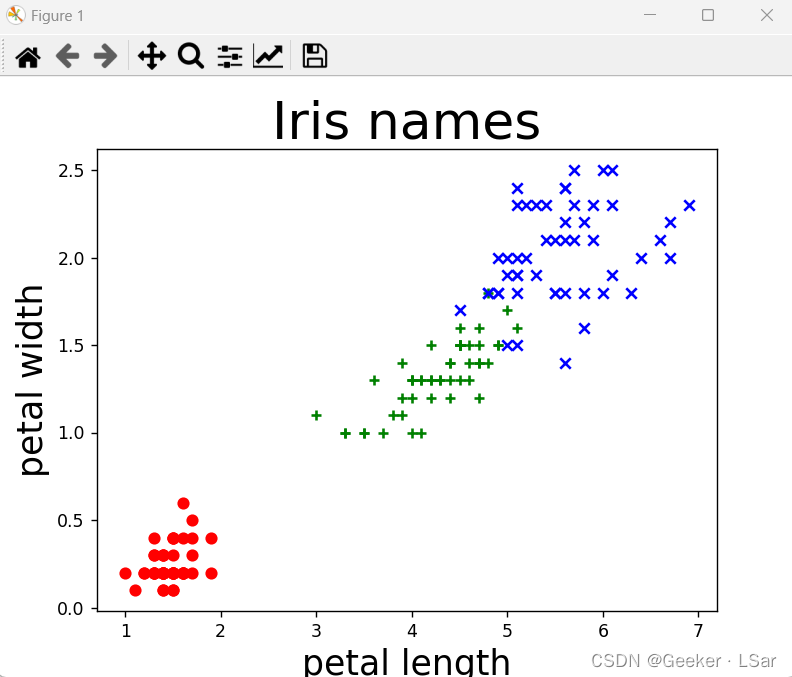Screen dimensions: 792x677
Task: Click the x-axis tick label 6
Action: 603,631
